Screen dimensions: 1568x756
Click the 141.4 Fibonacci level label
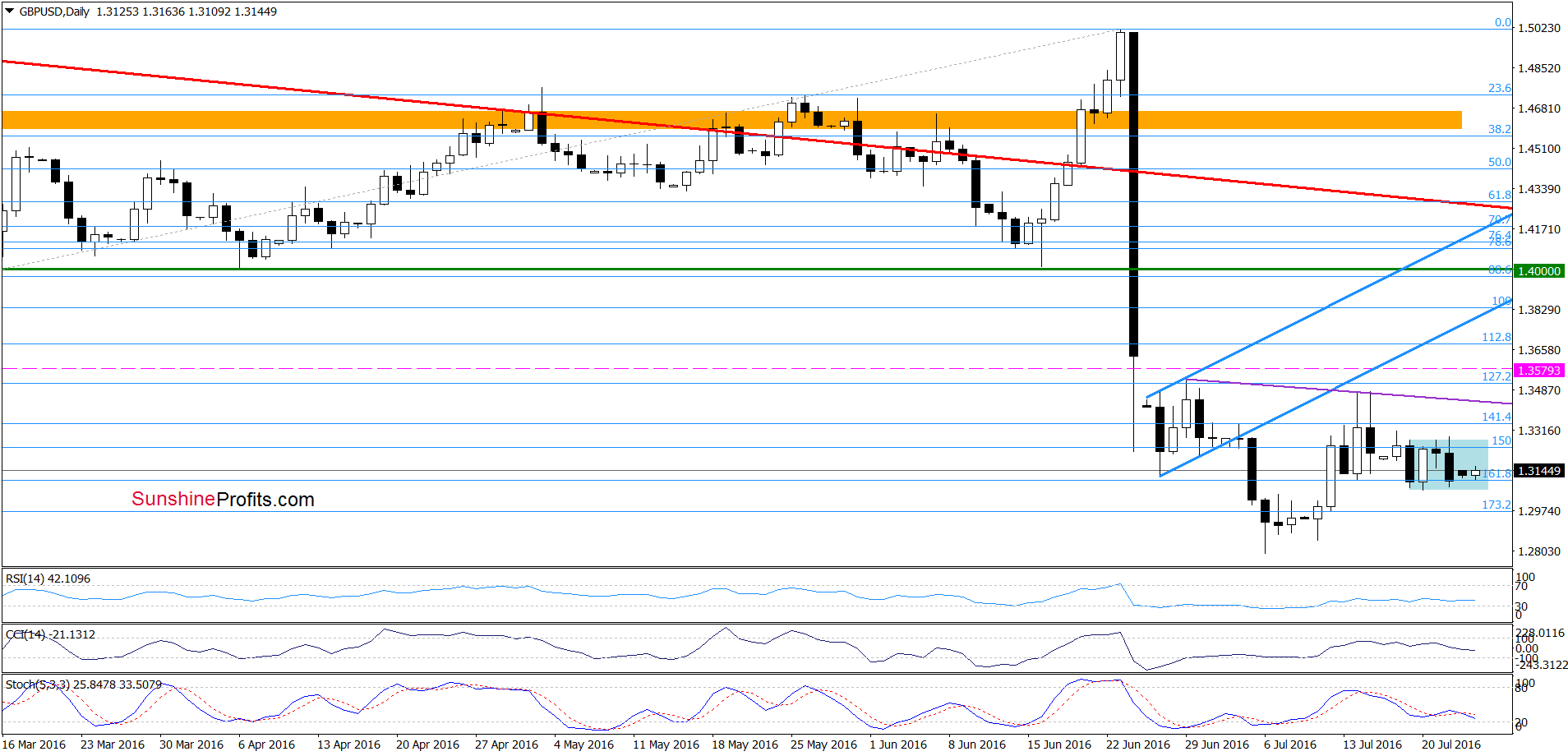1497,417
